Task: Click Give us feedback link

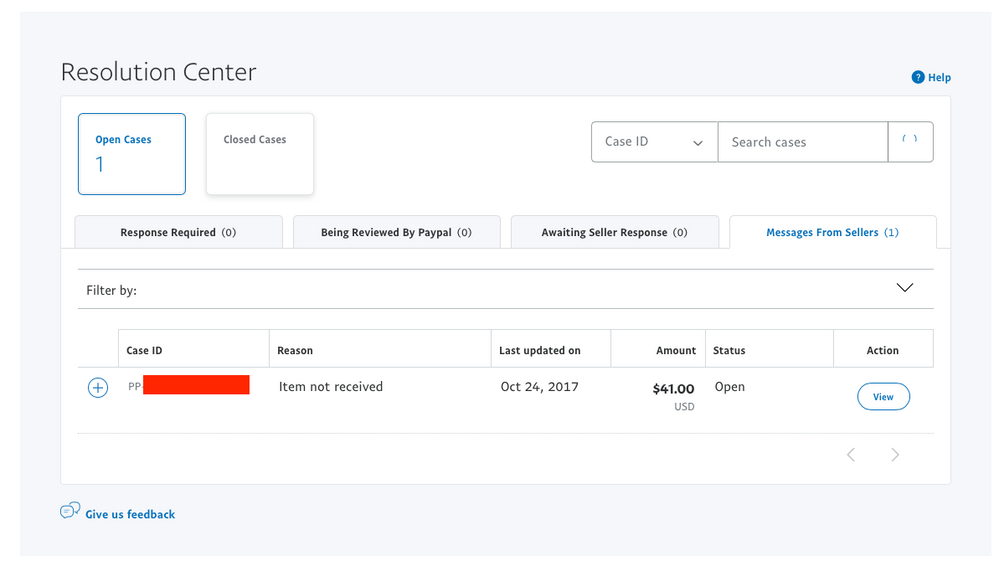Action: point(130,515)
